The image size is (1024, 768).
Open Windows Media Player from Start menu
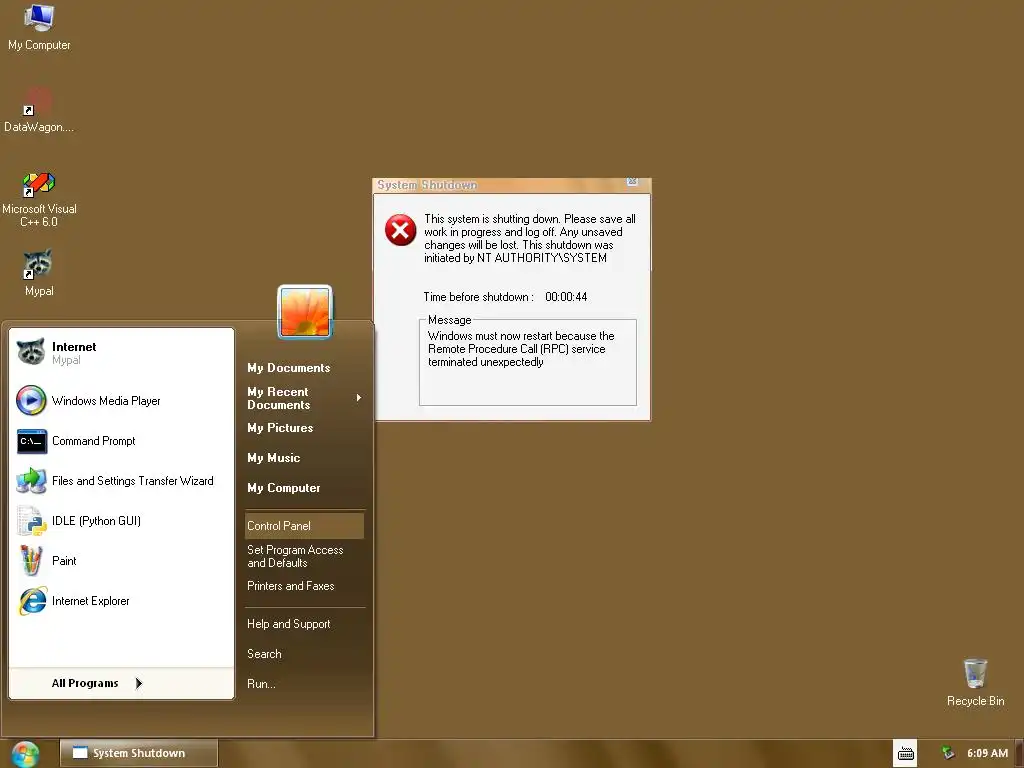click(x=121, y=400)
